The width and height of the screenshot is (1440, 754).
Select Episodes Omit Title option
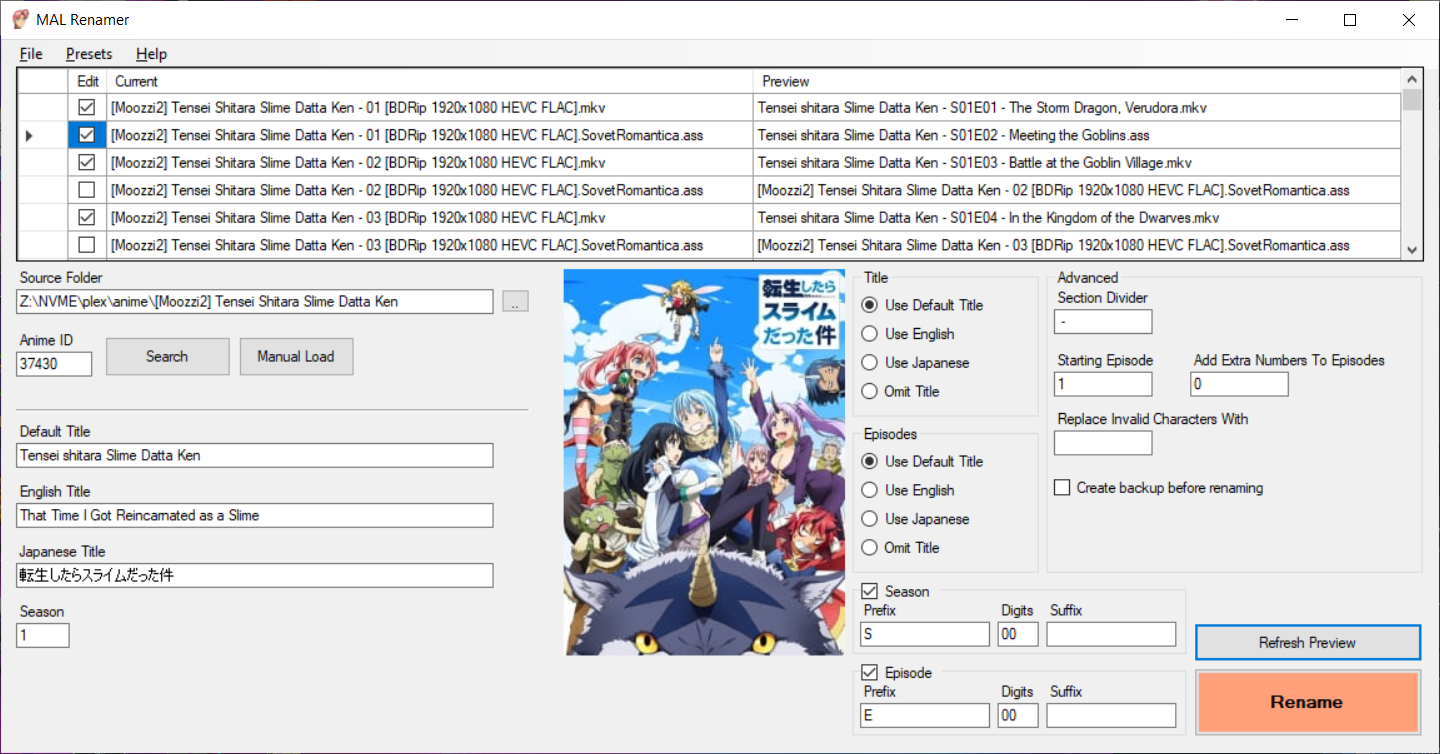click(x=900, y=547)
